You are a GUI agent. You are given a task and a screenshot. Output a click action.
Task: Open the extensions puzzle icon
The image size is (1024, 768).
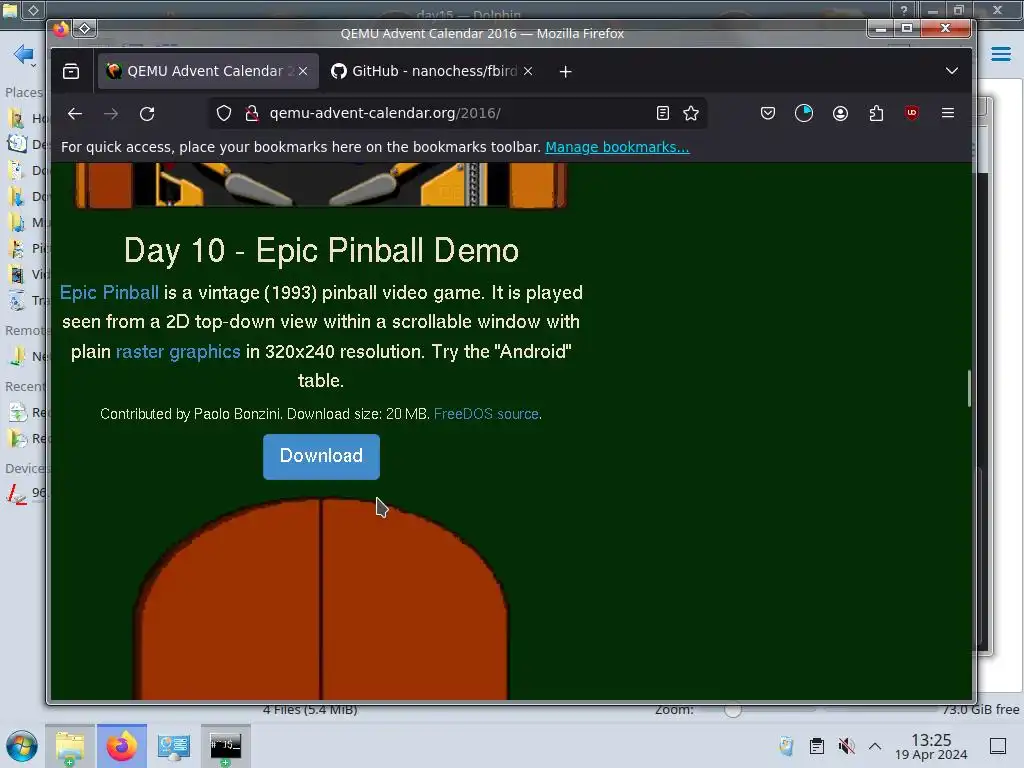coord(876,114)
